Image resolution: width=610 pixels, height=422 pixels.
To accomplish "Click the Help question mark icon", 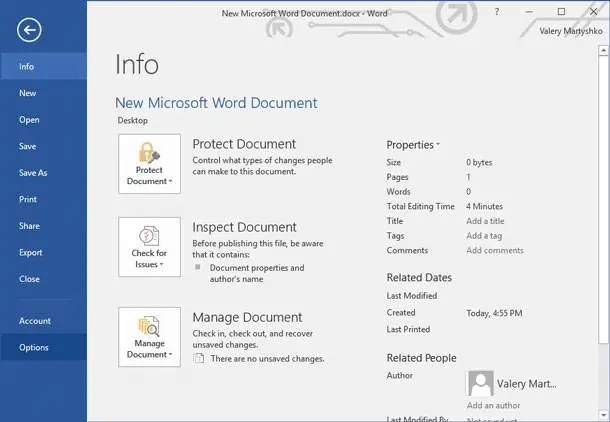I will [x=497, y=12].
